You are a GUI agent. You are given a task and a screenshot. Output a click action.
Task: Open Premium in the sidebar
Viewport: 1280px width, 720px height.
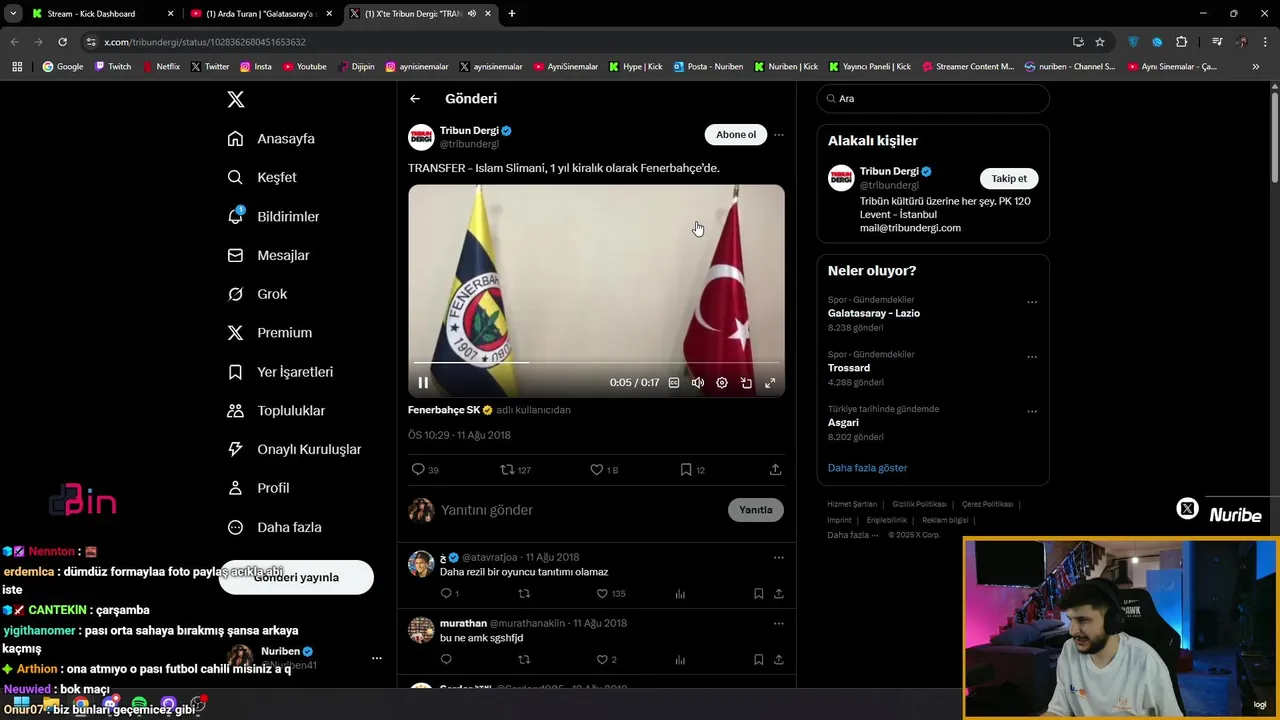269,332
